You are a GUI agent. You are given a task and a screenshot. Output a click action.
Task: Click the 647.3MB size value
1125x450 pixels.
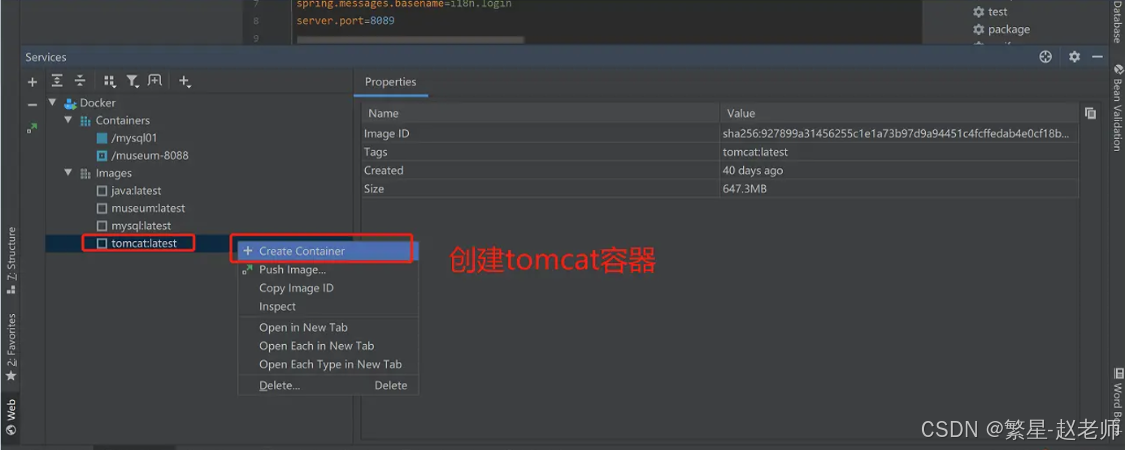pos(747,189)
